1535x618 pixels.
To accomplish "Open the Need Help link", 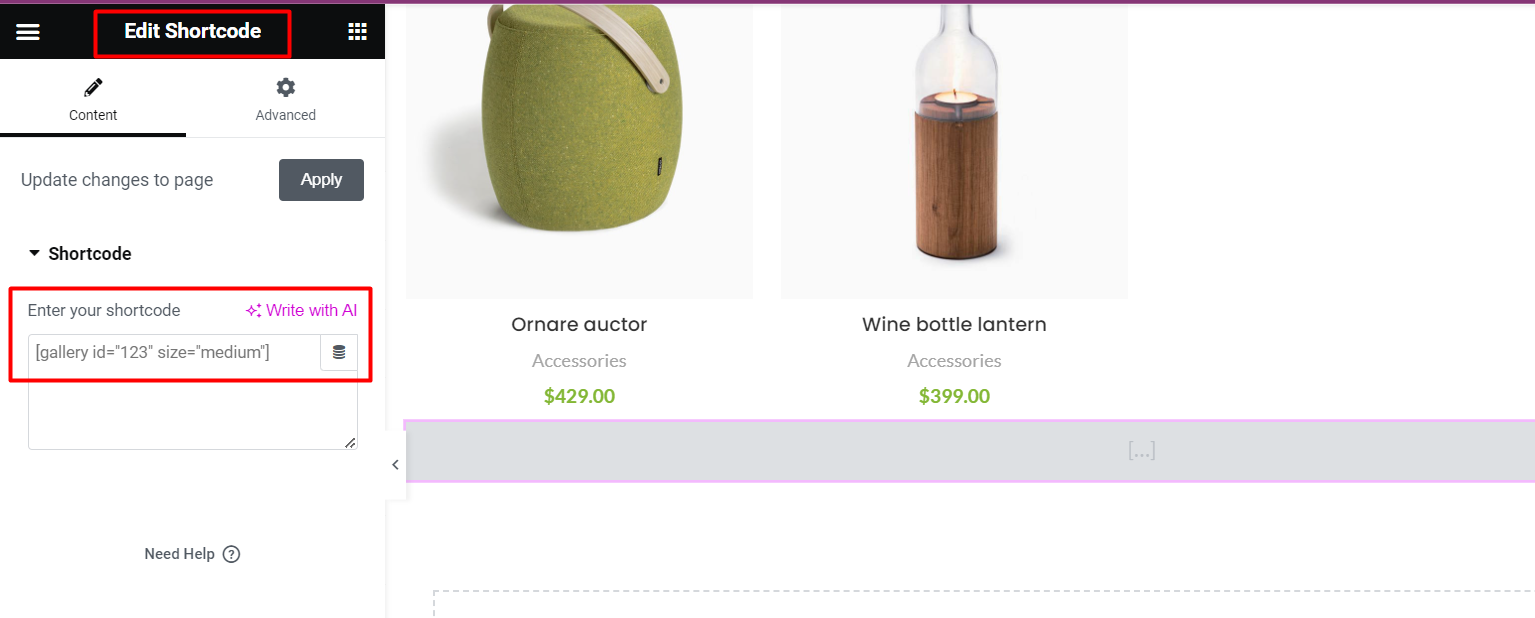I will click(180, 554).
